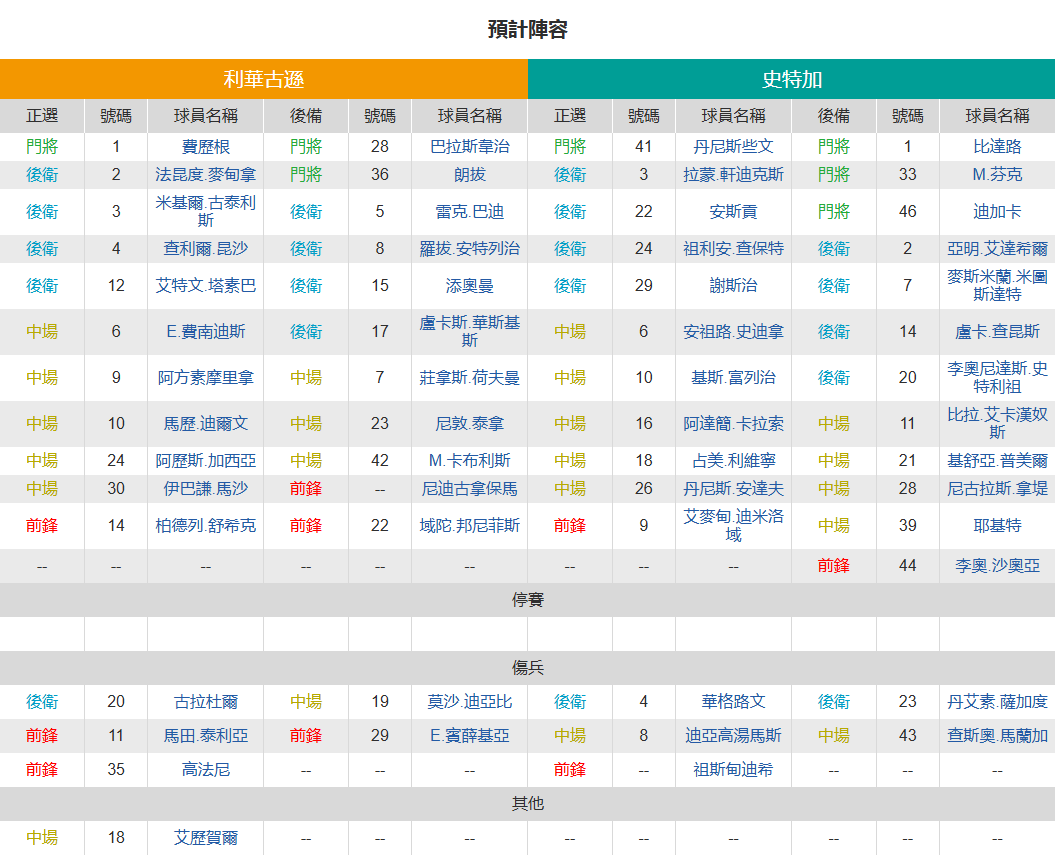Screen dimensions: 1055x857
Task: Click player 耶基特
Action: [x=997, y=525]
